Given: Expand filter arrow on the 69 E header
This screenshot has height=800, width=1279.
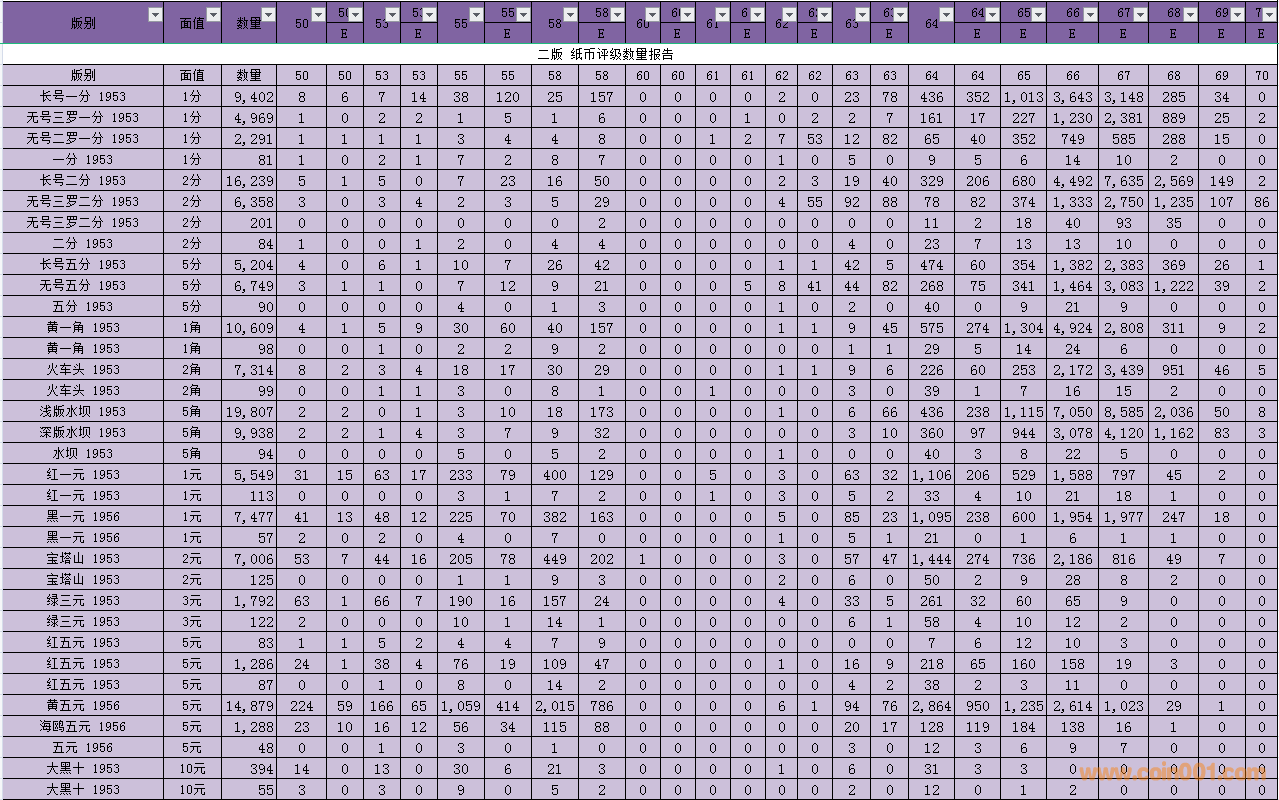Looking at the screenshot, I should tap(1238, 14).
